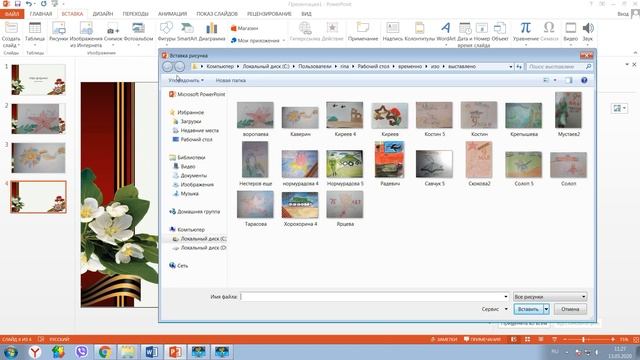Open the ПЕРЕХОДЫ tab
The width and height of the screenshot is (640, 360).
point(136,14)
